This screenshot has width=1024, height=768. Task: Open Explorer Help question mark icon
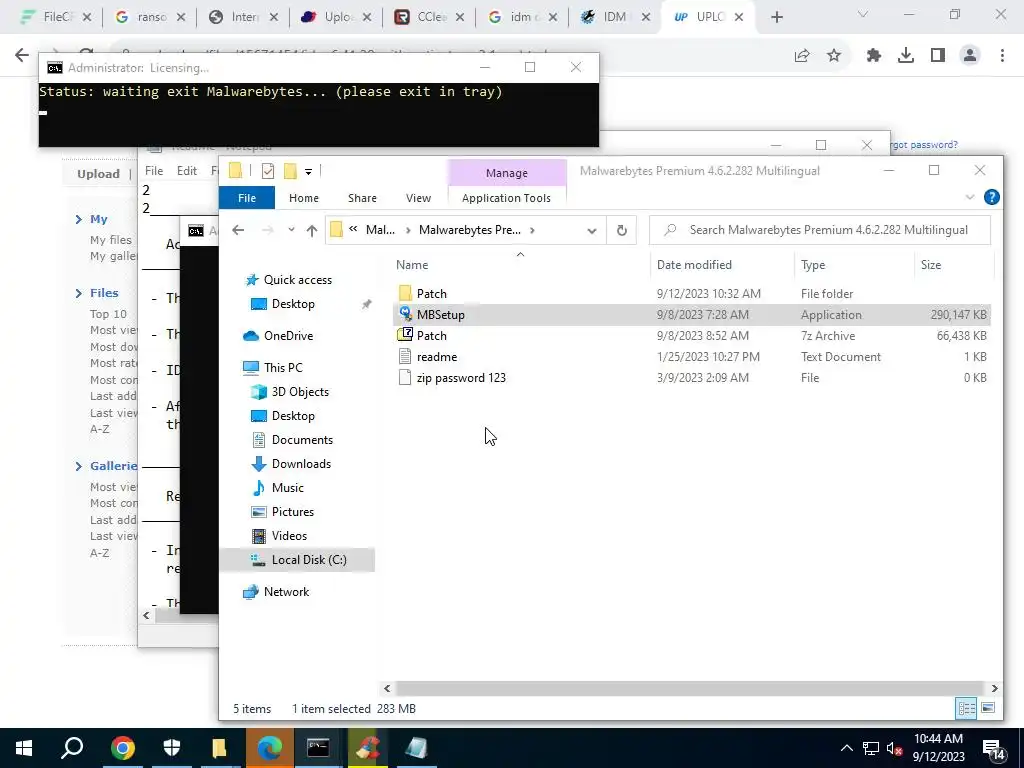tap(991, 197)
